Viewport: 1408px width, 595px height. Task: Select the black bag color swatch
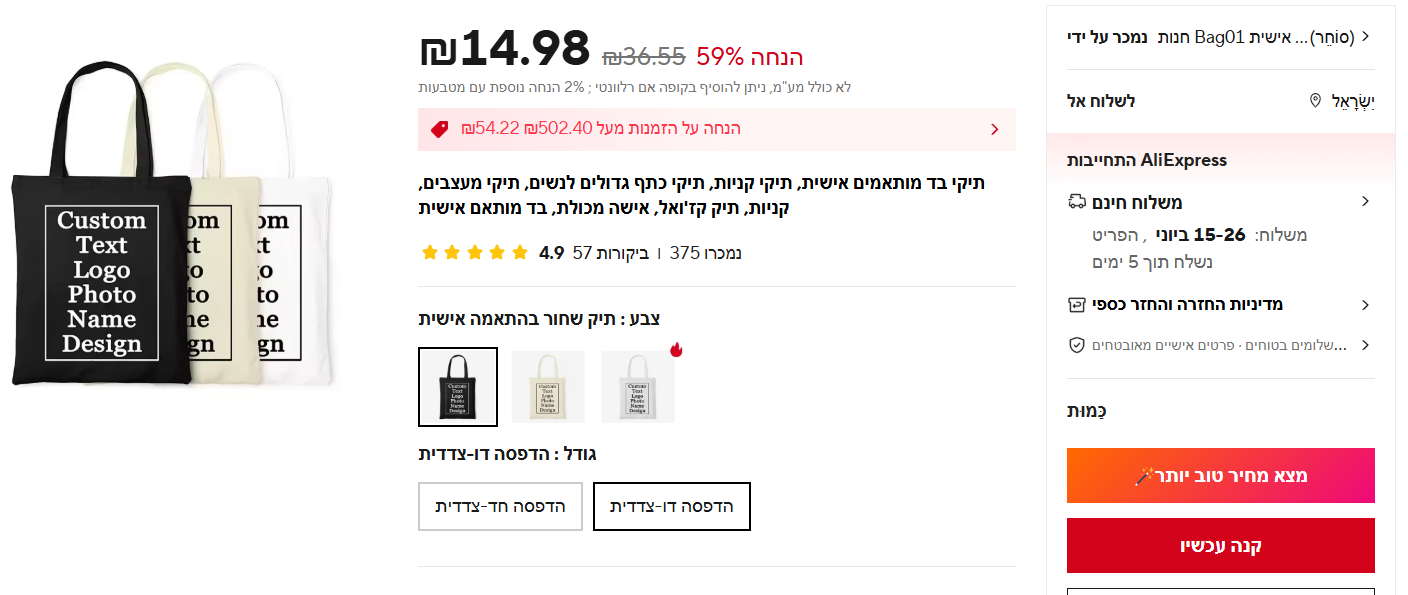[458, 386]
